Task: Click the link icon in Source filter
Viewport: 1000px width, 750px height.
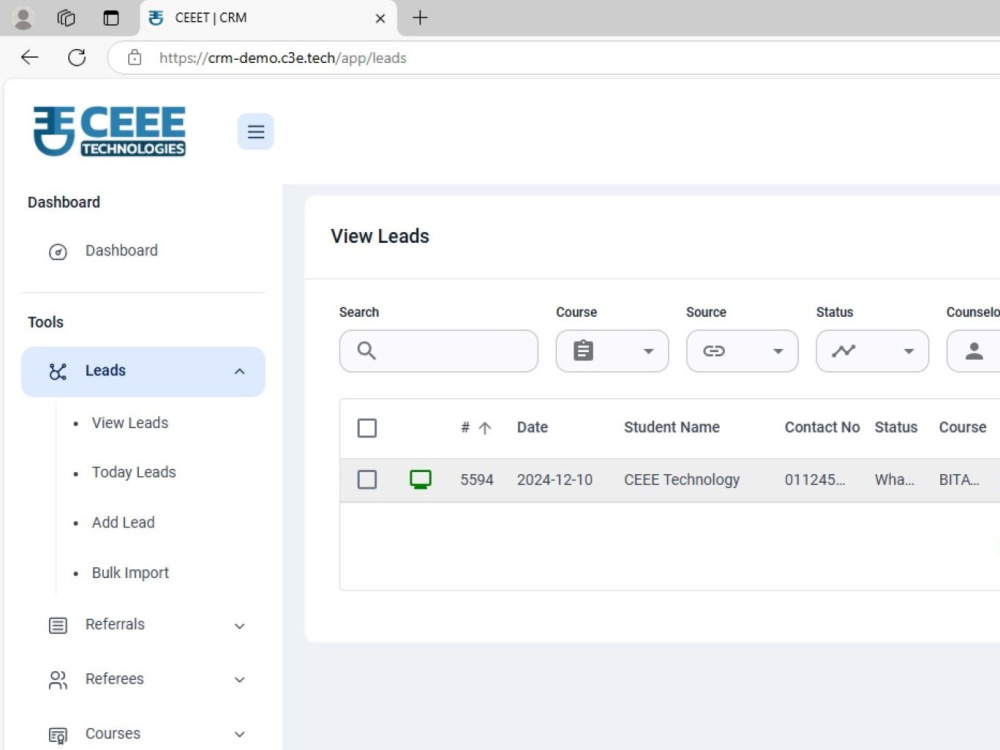Action: (x=714, y=351)
